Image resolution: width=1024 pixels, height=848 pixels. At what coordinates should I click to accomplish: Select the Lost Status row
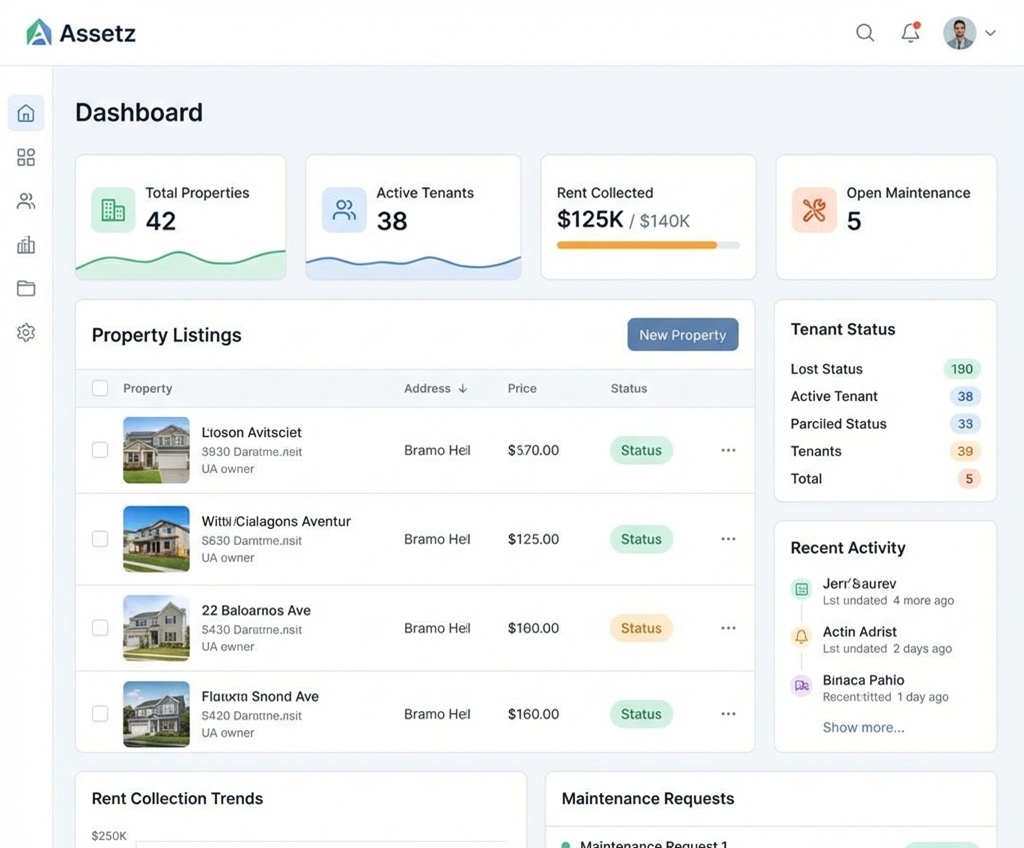pyautogui.click(x=826, y=369)
